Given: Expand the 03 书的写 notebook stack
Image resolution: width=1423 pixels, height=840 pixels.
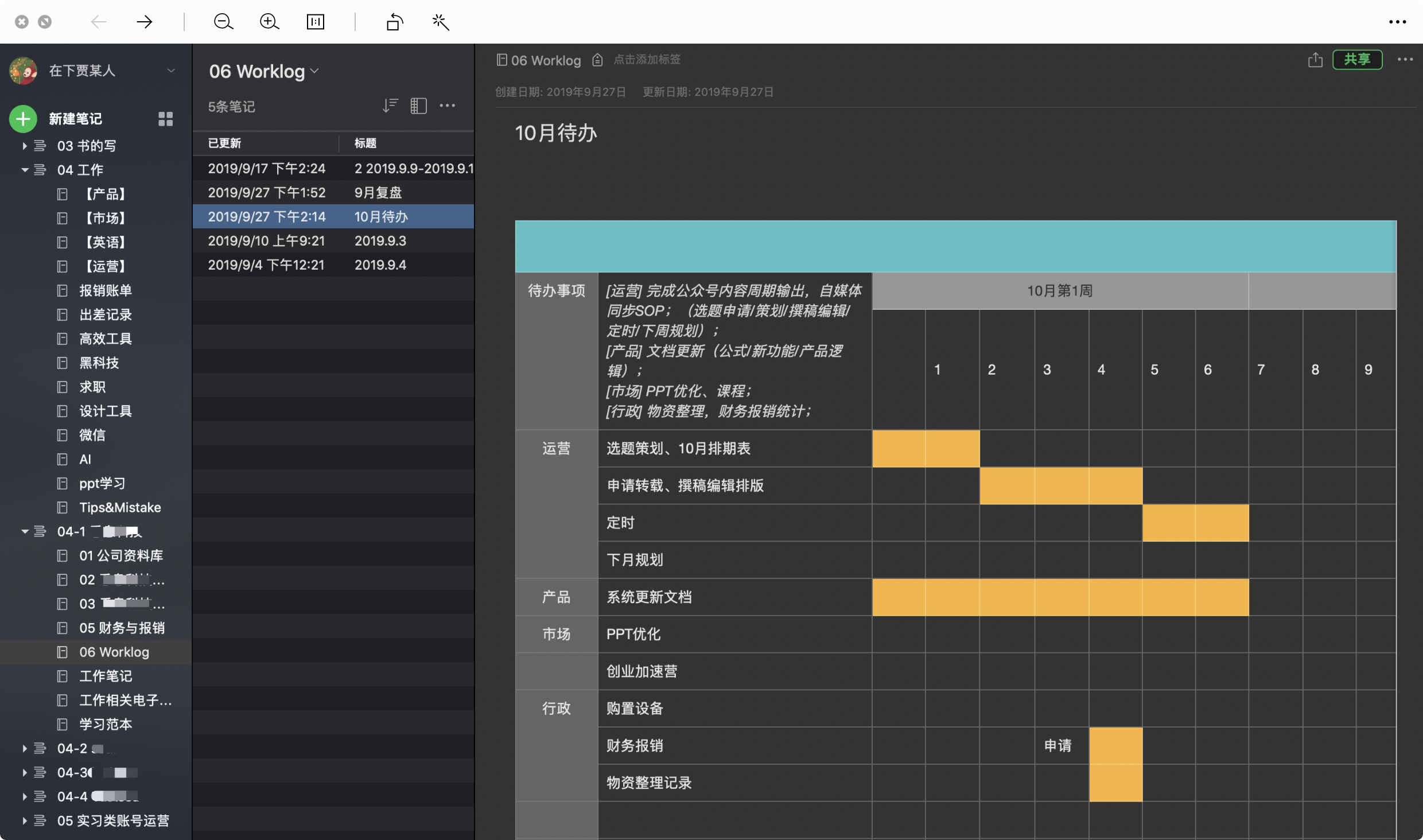Looking at the screenshot, I should 24,146.
